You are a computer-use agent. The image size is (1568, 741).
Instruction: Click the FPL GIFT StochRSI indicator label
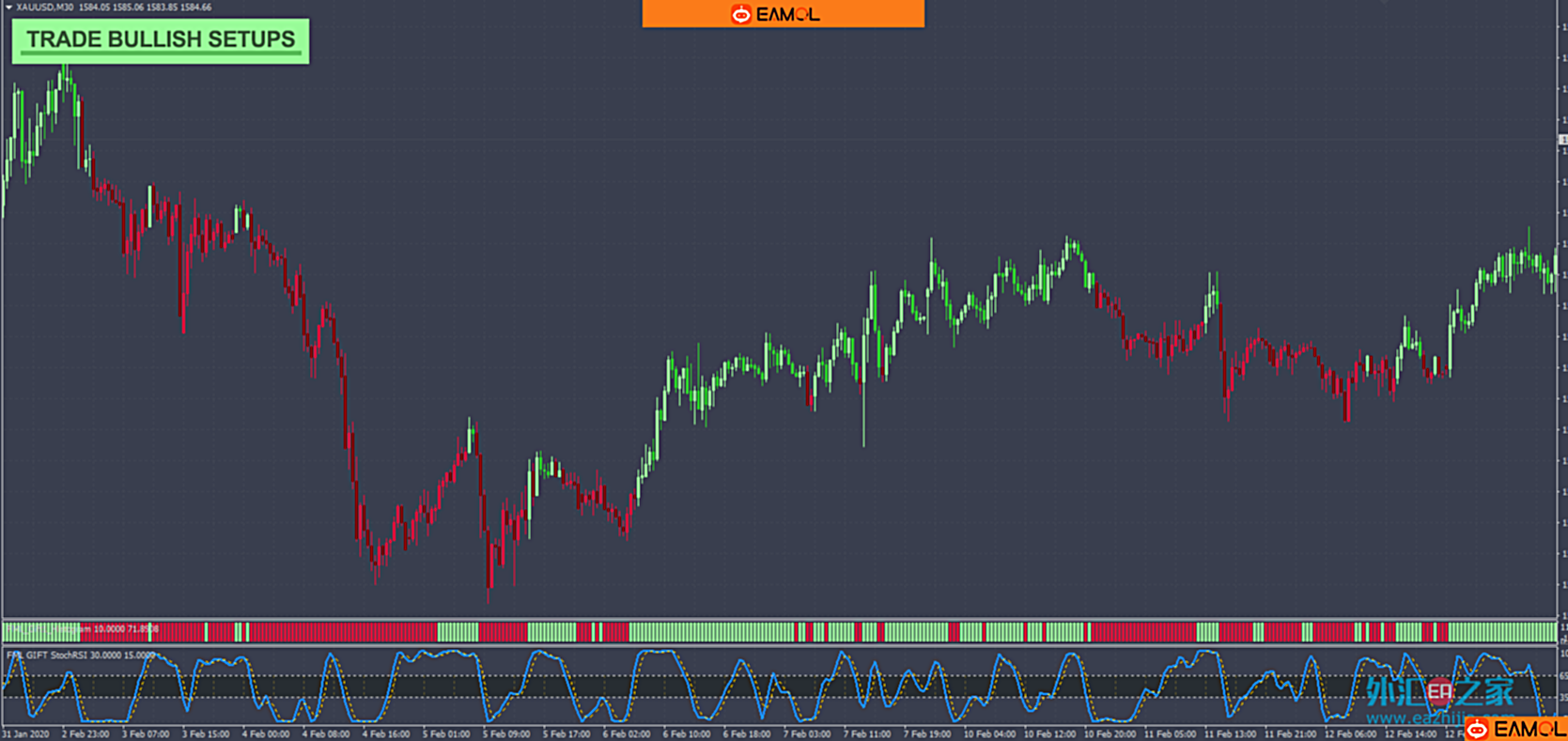(x=80, y=655)
